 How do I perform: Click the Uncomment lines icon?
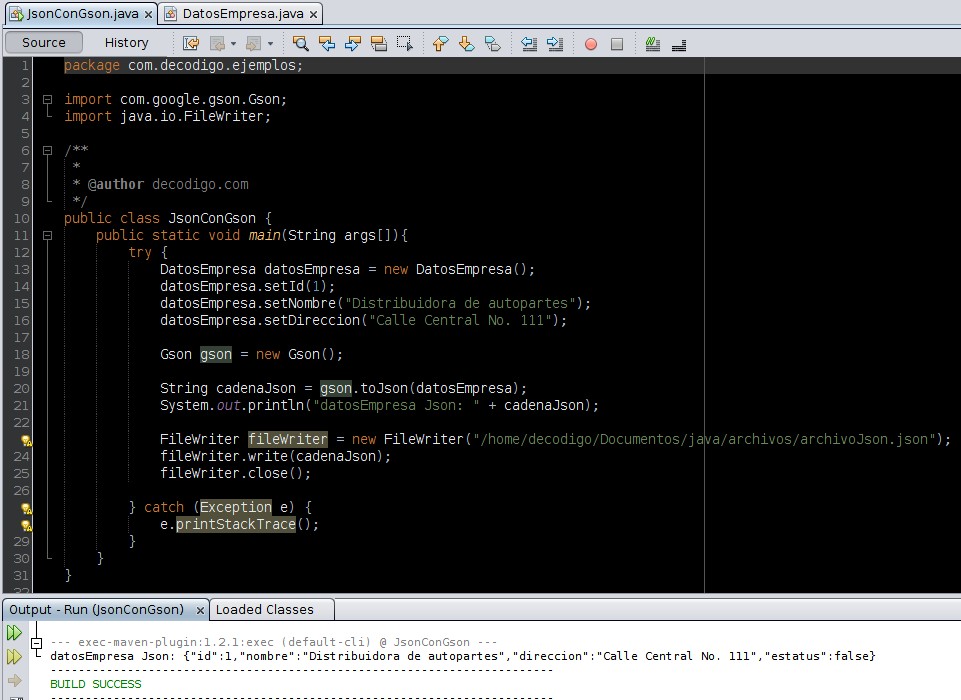pyautogui.click(x=676, y=43)
